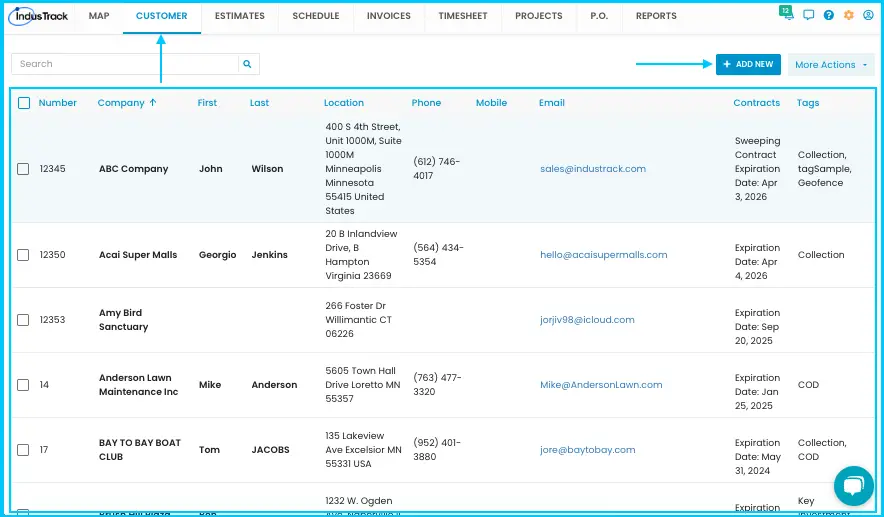Click customer number 12353
This screenshot has height=517, width=884.
[x=52, y=320]
